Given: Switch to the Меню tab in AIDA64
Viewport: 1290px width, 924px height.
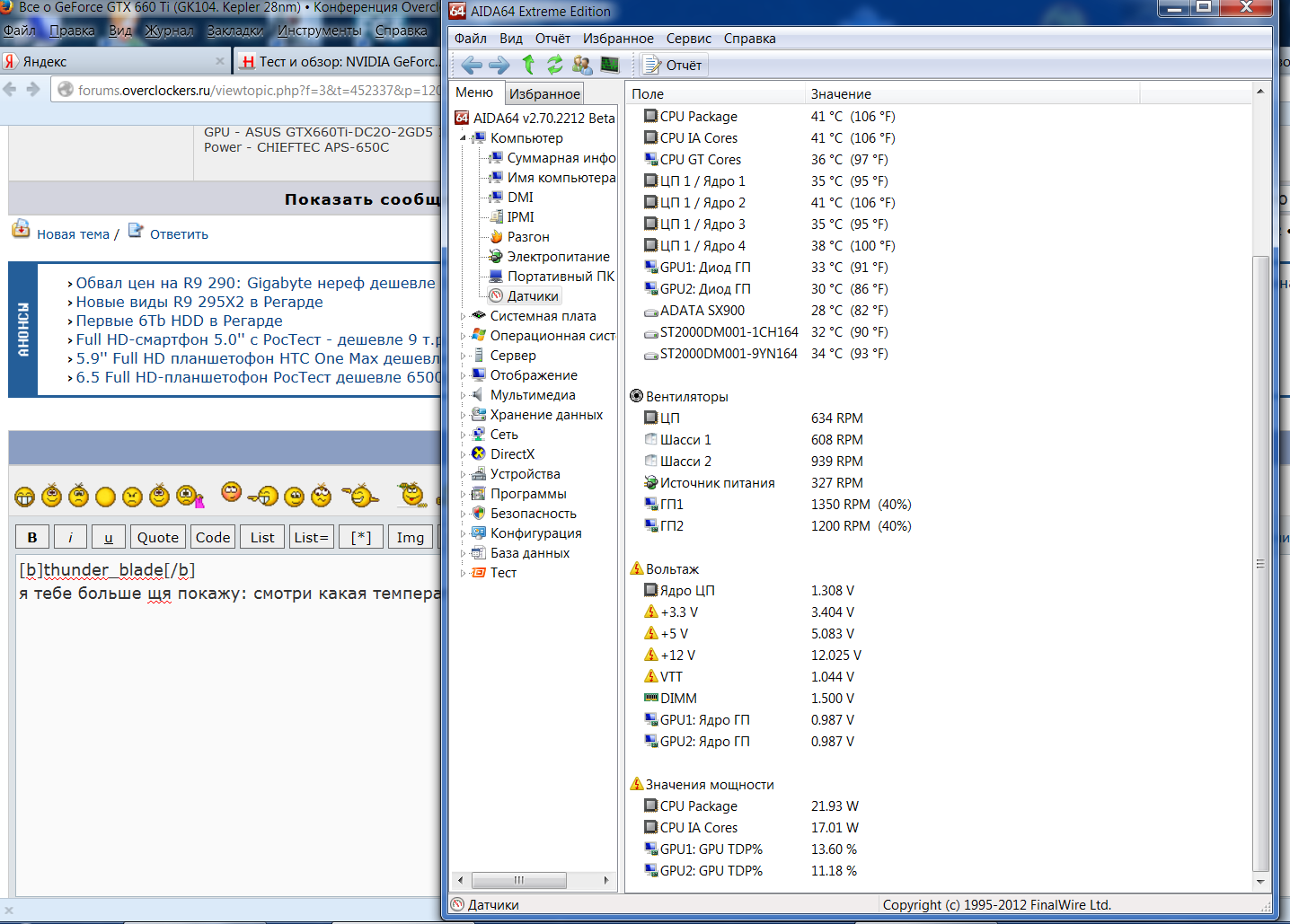Looking at the screenshot, I should click(x=474, y=92).
